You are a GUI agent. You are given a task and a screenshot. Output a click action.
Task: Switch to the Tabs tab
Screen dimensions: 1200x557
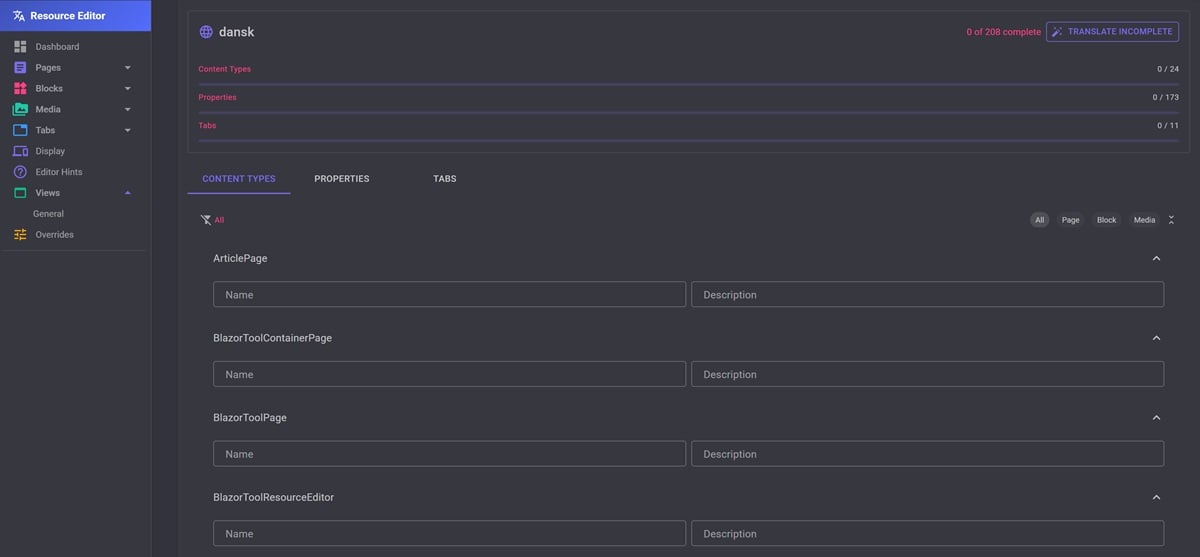pyautogui.click(x=445, y=179)
